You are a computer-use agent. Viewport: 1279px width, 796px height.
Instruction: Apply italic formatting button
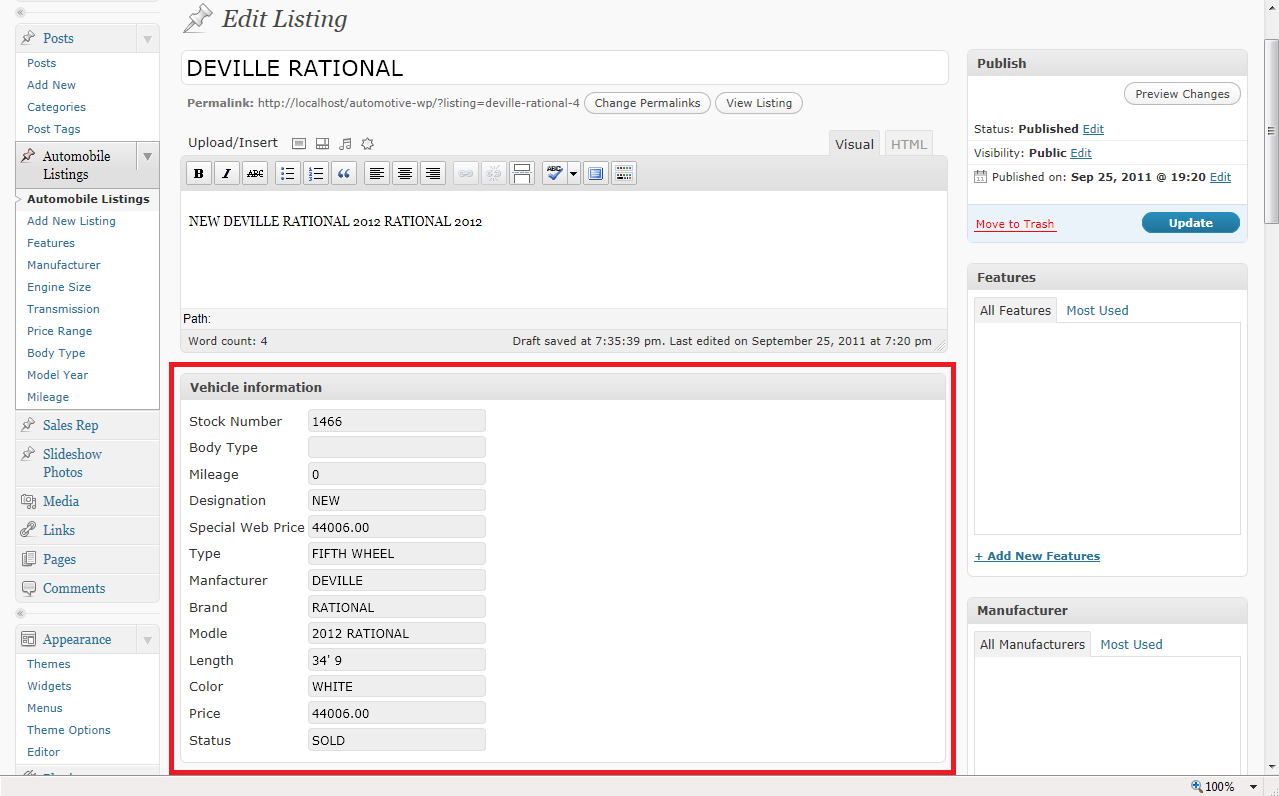point(227,174)
